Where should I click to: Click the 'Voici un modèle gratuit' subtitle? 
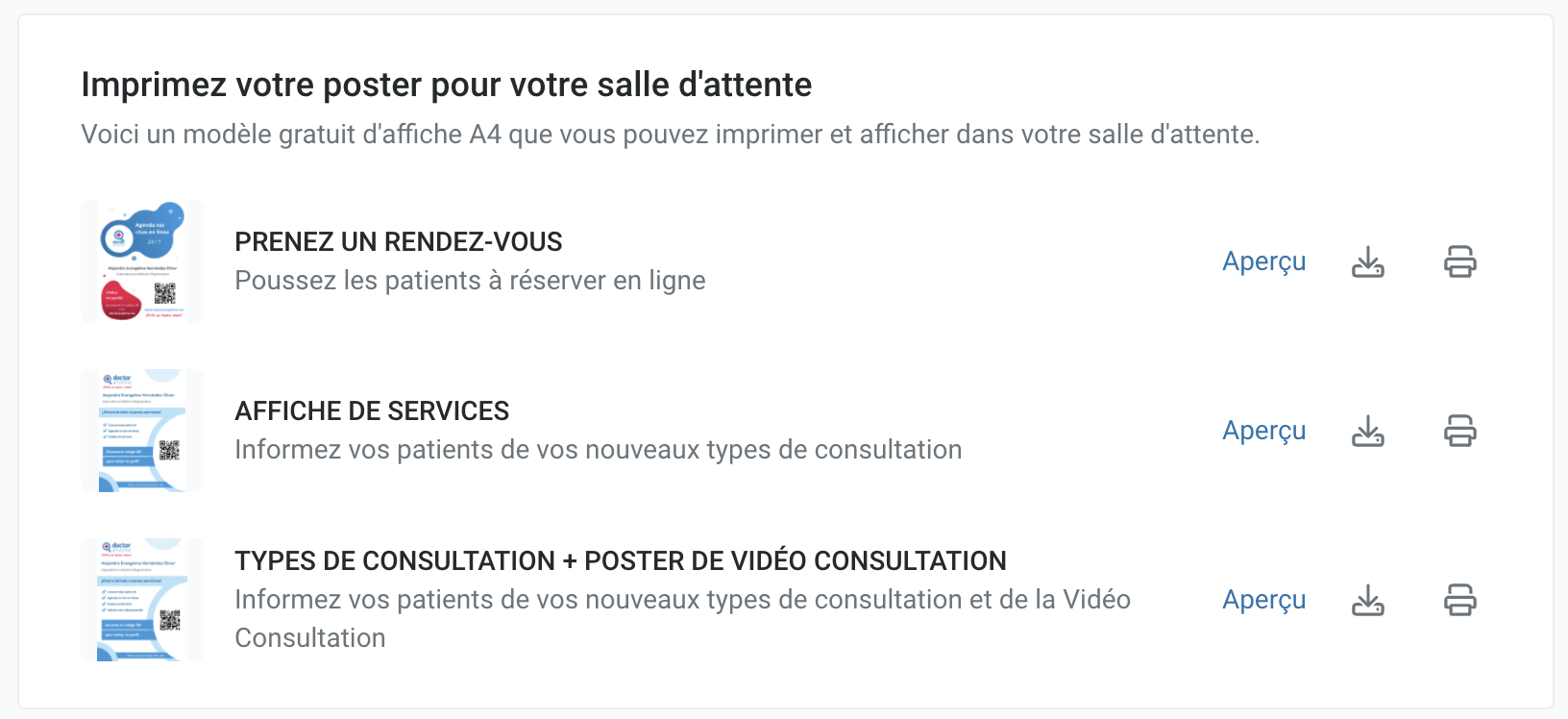(x=671, y=135)
